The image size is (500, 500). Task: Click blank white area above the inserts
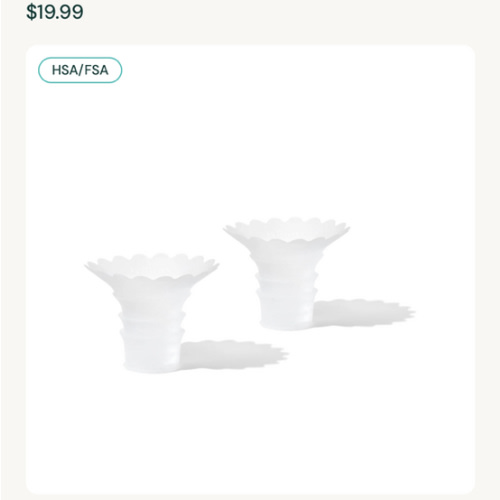pos(250,150)
